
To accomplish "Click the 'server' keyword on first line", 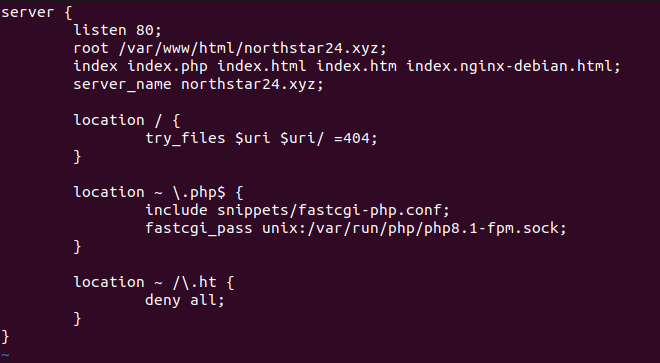I will click(27, 12).
